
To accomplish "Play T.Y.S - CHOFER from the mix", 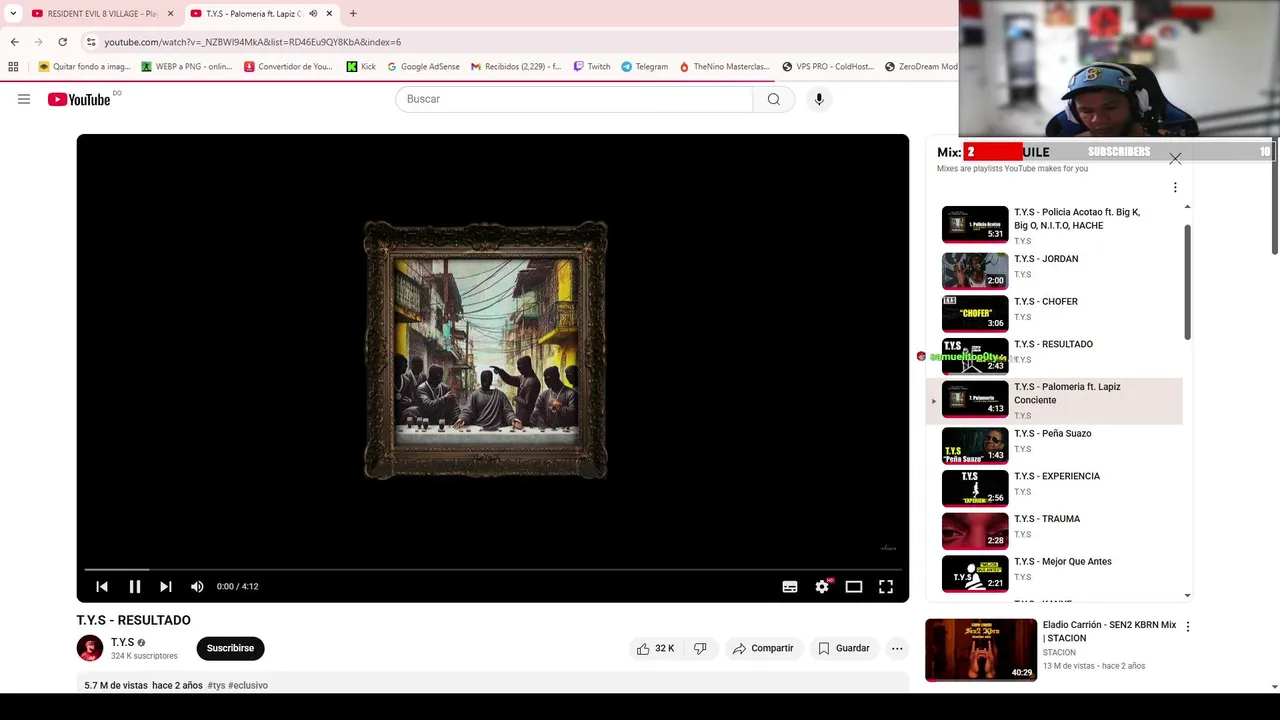I will click(1054, 313).
